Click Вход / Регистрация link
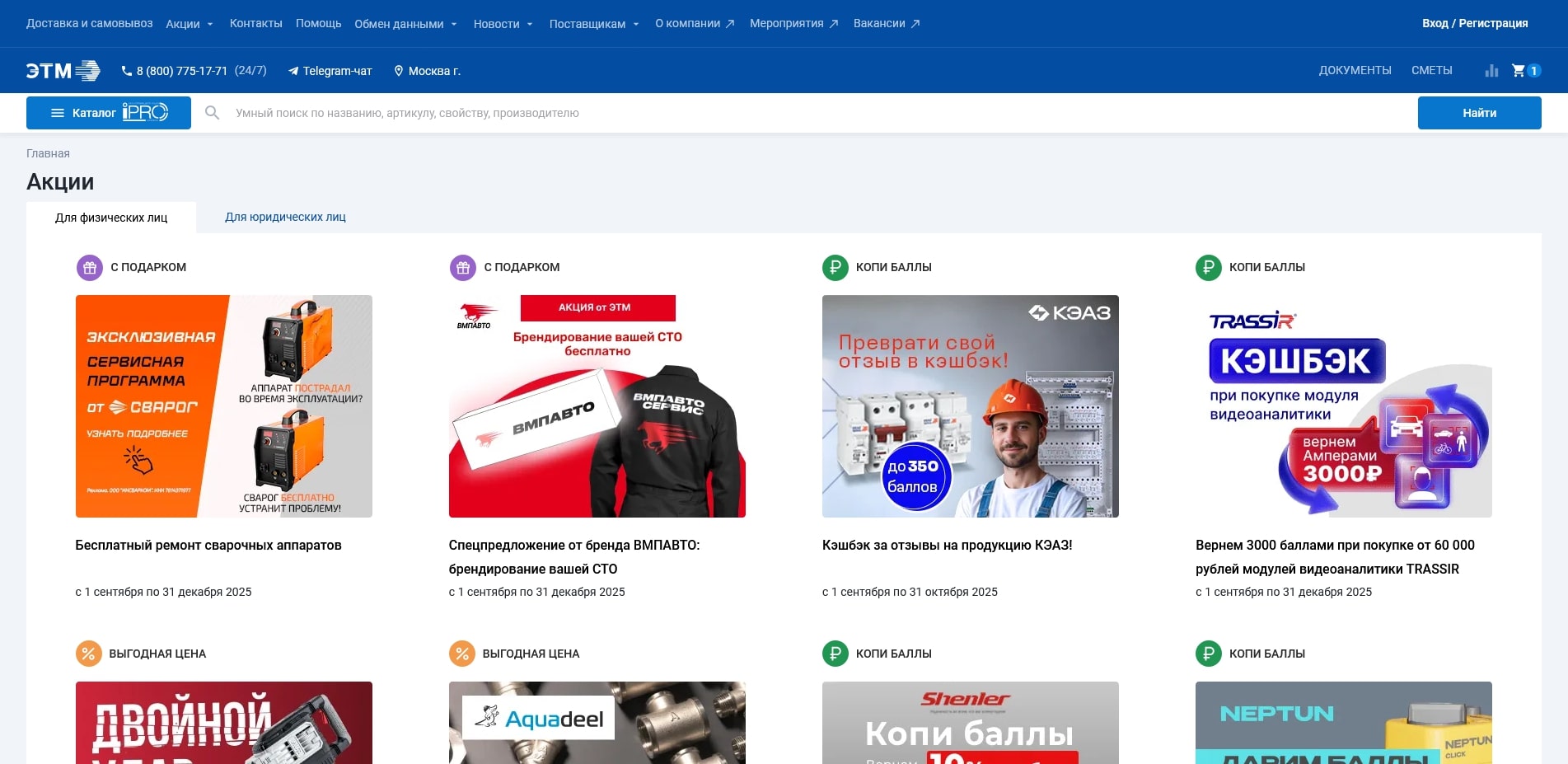This screenshot has width=1568, height=764. point(1474,24)
